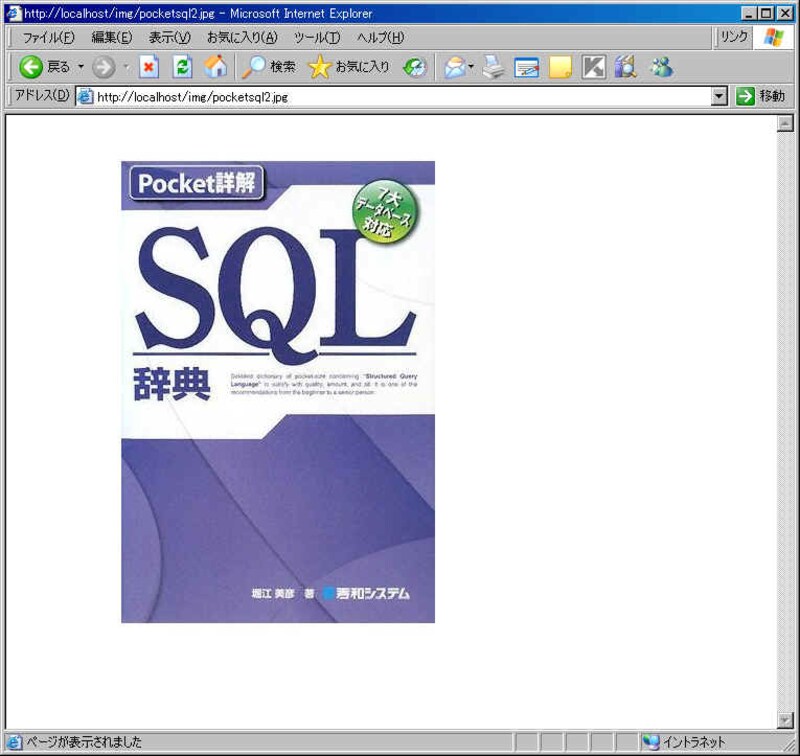The image size is (800, 756).
Task: Expand the address bar URL dropdown
Action: tap(719, 96)
